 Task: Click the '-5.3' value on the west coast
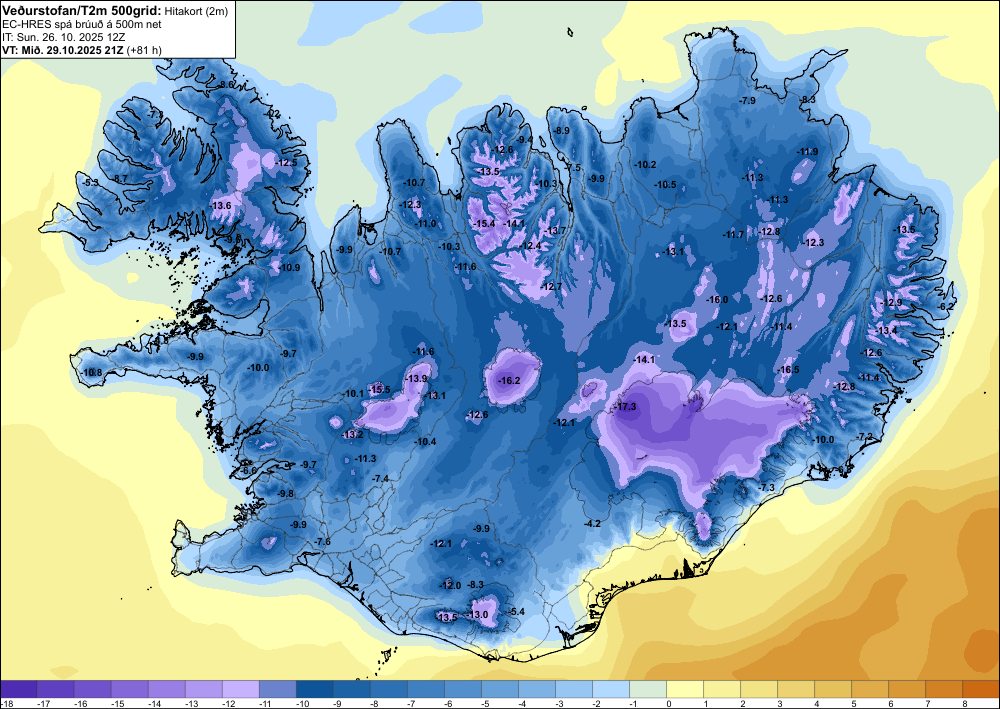pos(91,183)
